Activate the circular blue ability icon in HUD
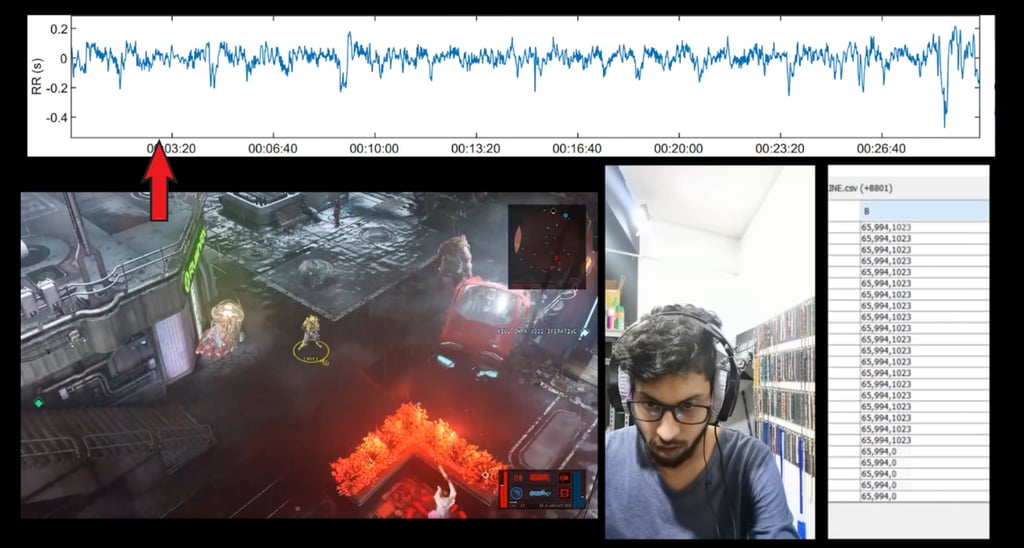 click(517, 492)
